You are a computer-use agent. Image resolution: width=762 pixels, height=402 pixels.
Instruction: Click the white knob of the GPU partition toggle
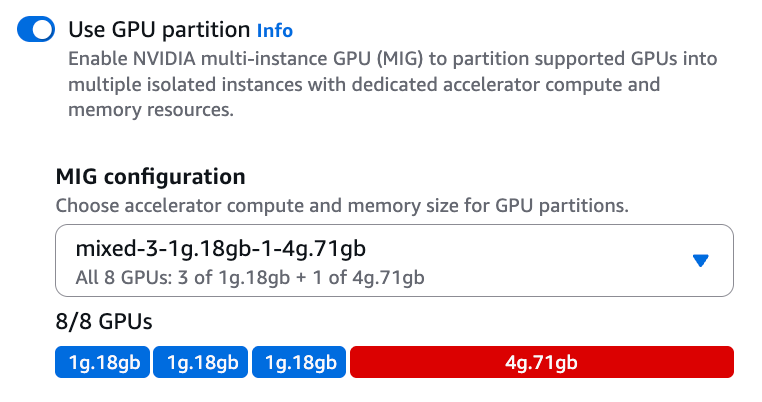point(44,31)
